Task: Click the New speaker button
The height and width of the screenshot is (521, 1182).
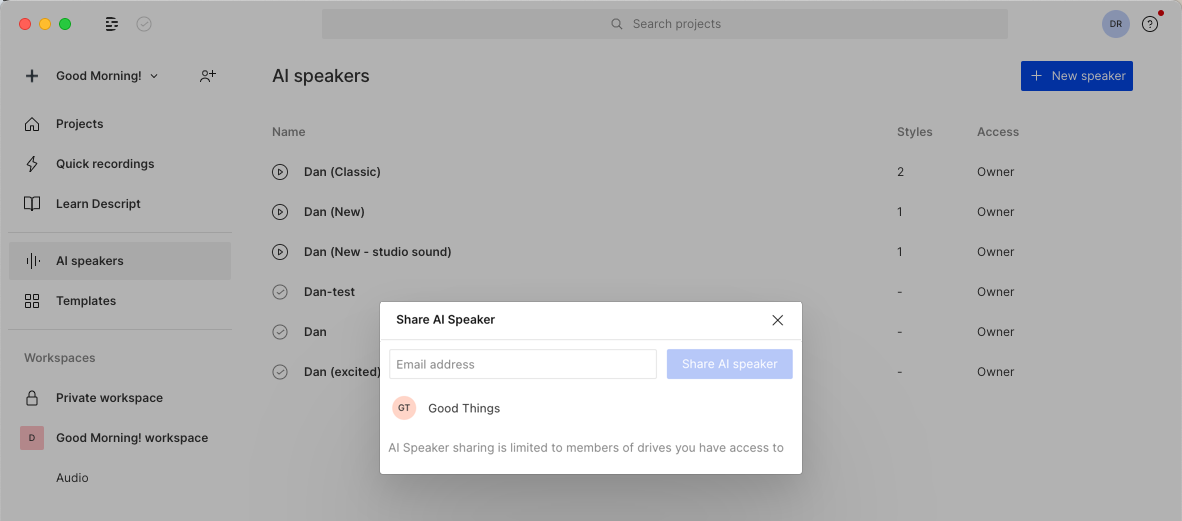Action: click(x=1076, y=76)
